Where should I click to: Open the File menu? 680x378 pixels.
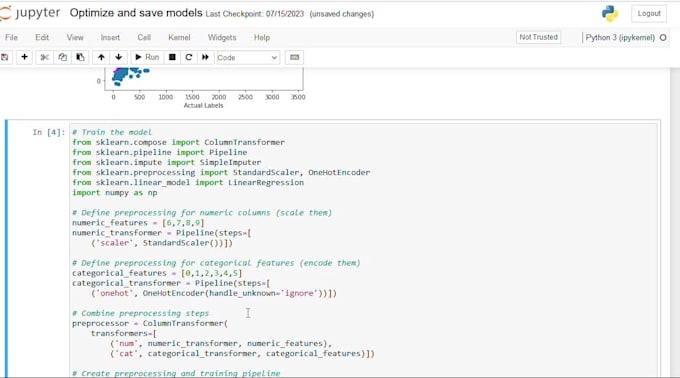(11, 37)
